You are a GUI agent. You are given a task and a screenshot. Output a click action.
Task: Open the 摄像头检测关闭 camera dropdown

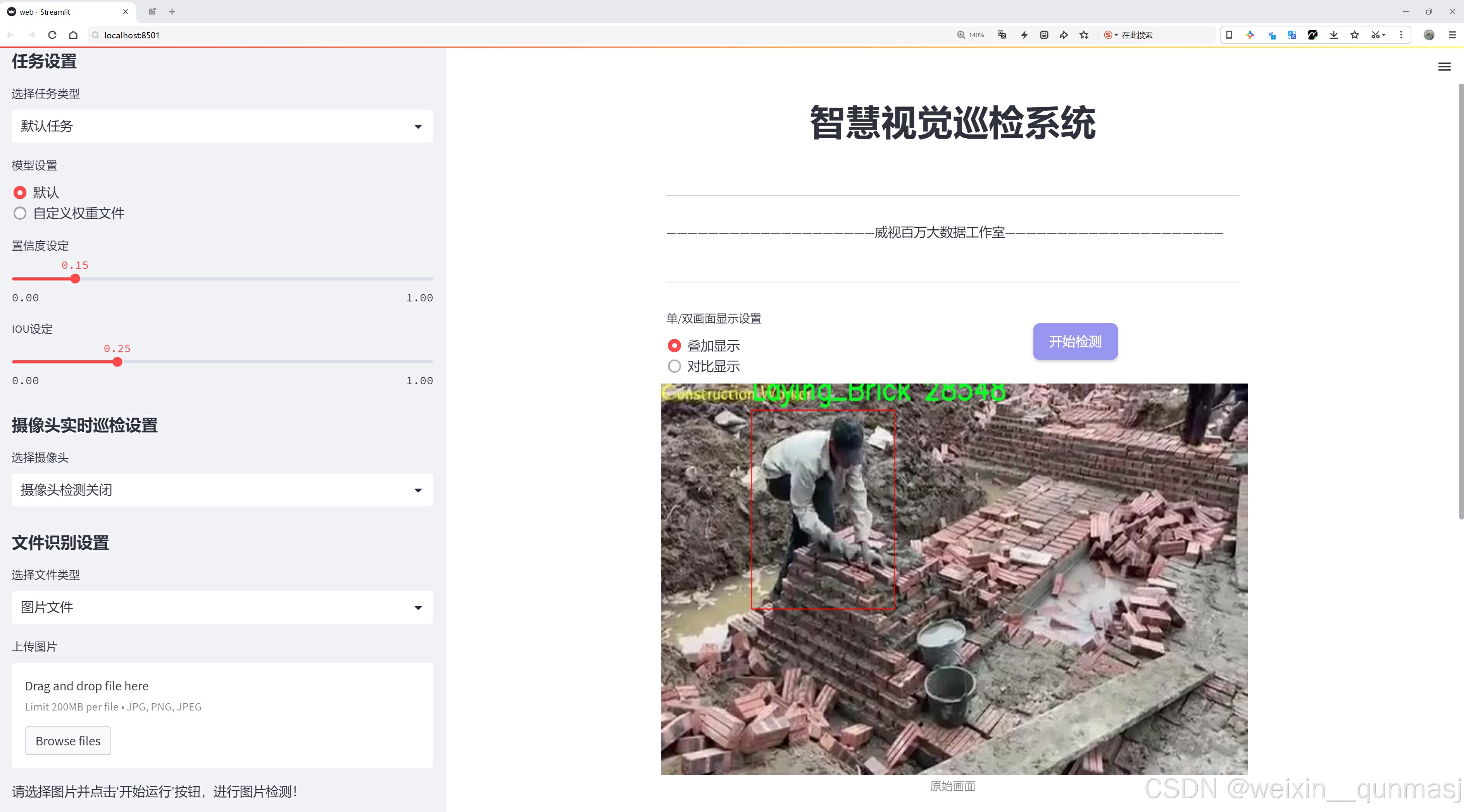[222, 490]
